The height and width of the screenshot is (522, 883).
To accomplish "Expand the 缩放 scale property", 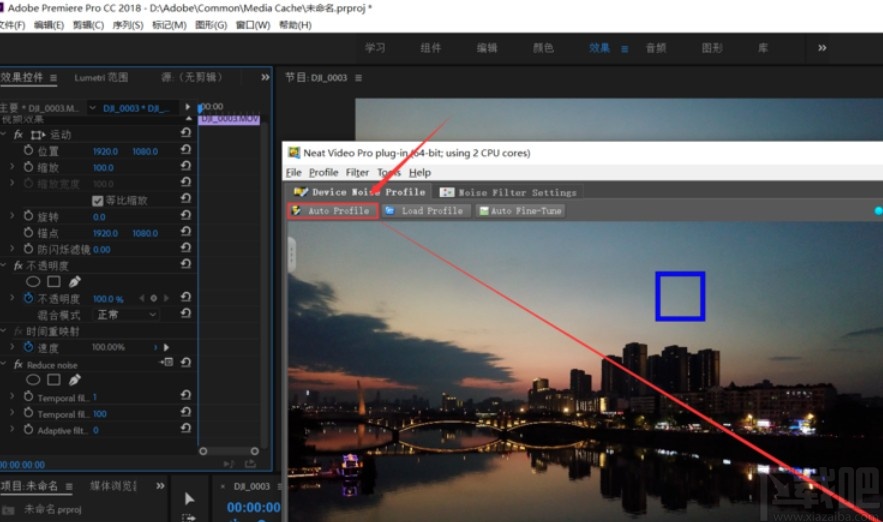I will click(14, 168).
